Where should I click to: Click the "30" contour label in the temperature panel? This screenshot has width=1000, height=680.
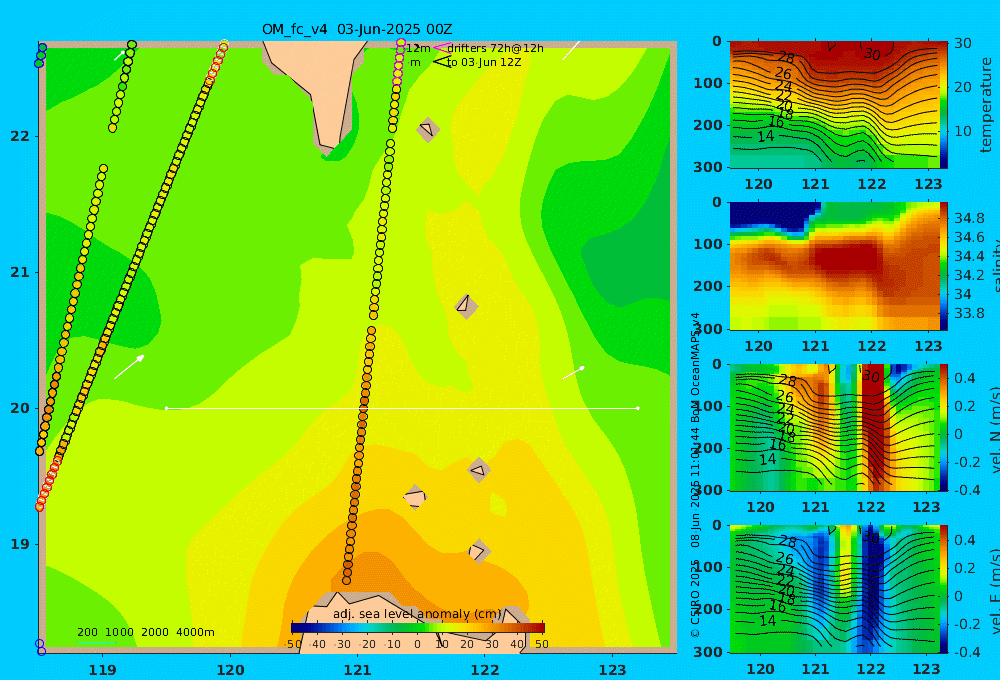[x=872, y=54]
